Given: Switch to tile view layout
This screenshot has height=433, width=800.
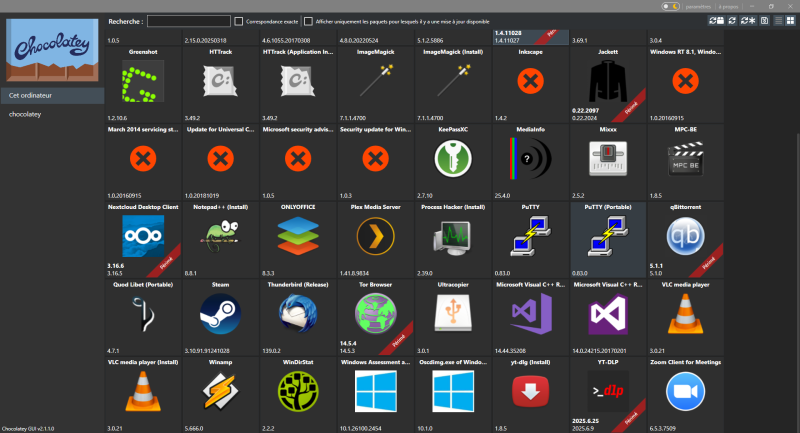Looking at the screenshot, I should pyautogui.click(x=790, y=20).
